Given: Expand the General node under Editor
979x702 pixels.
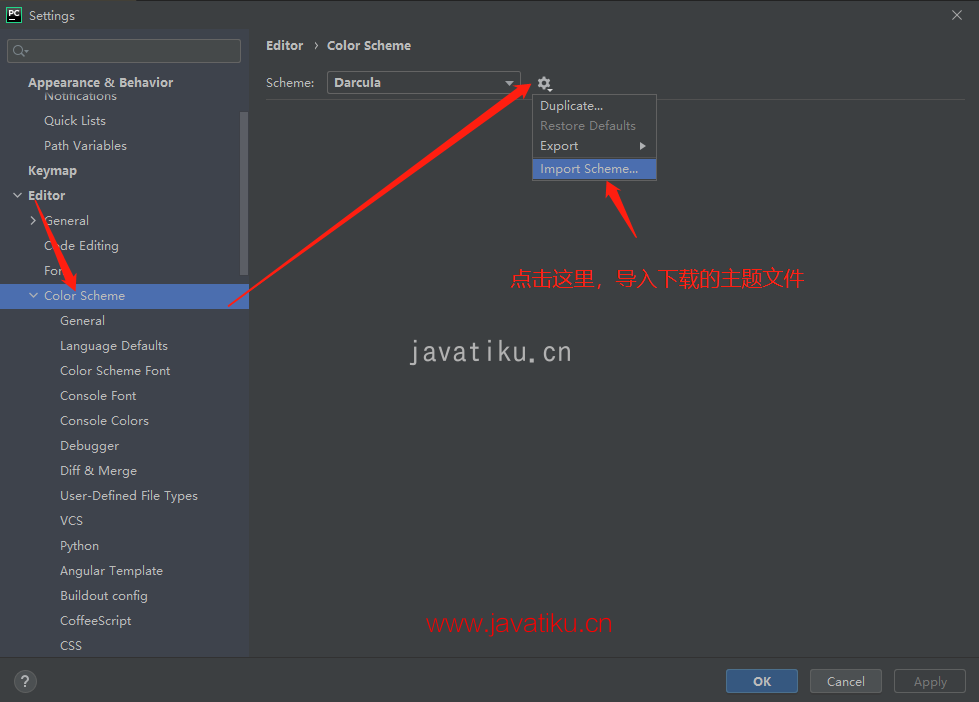Looking at the screenshot, I should (33, 221).
